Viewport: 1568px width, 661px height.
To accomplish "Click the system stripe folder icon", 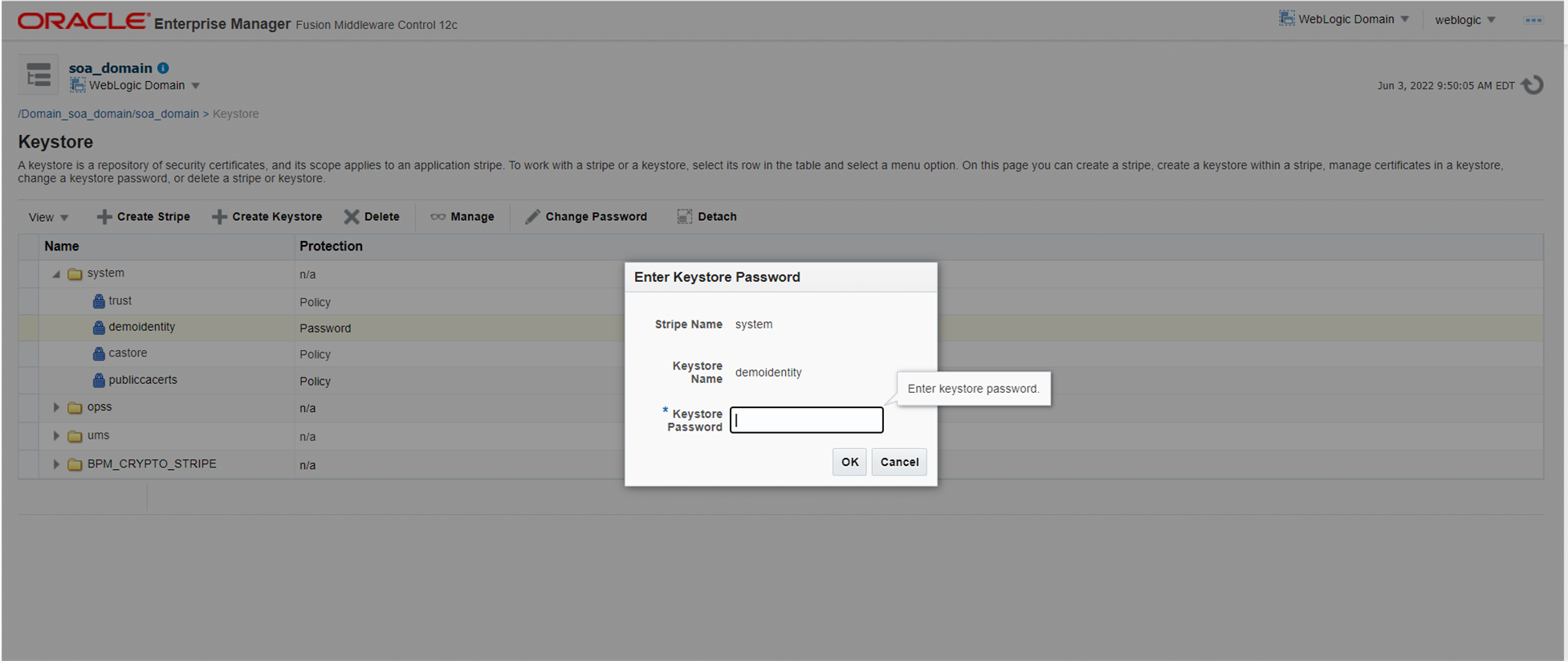I will [75, 274].
